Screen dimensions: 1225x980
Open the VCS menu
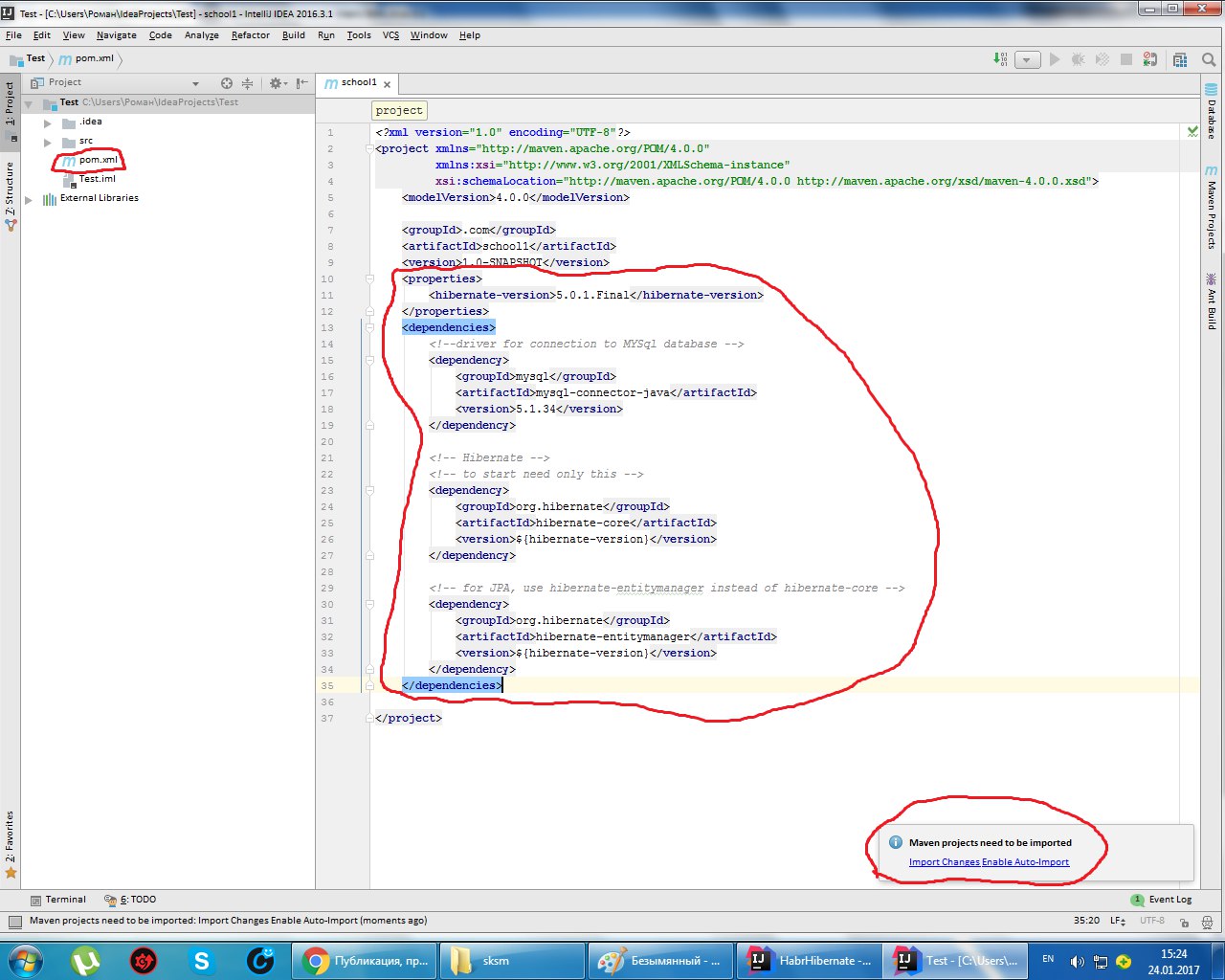click(x=390, y=35)
